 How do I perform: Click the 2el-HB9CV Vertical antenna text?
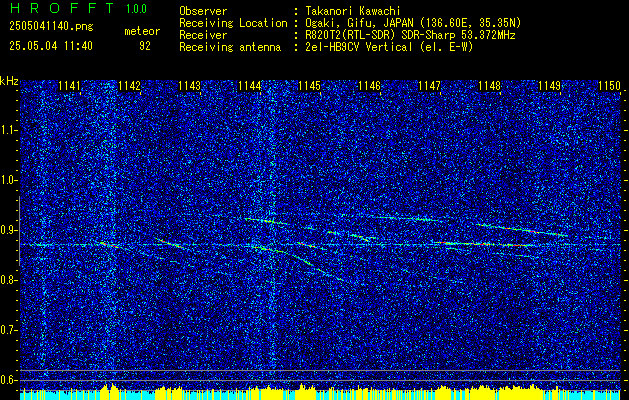pos(389,47)
